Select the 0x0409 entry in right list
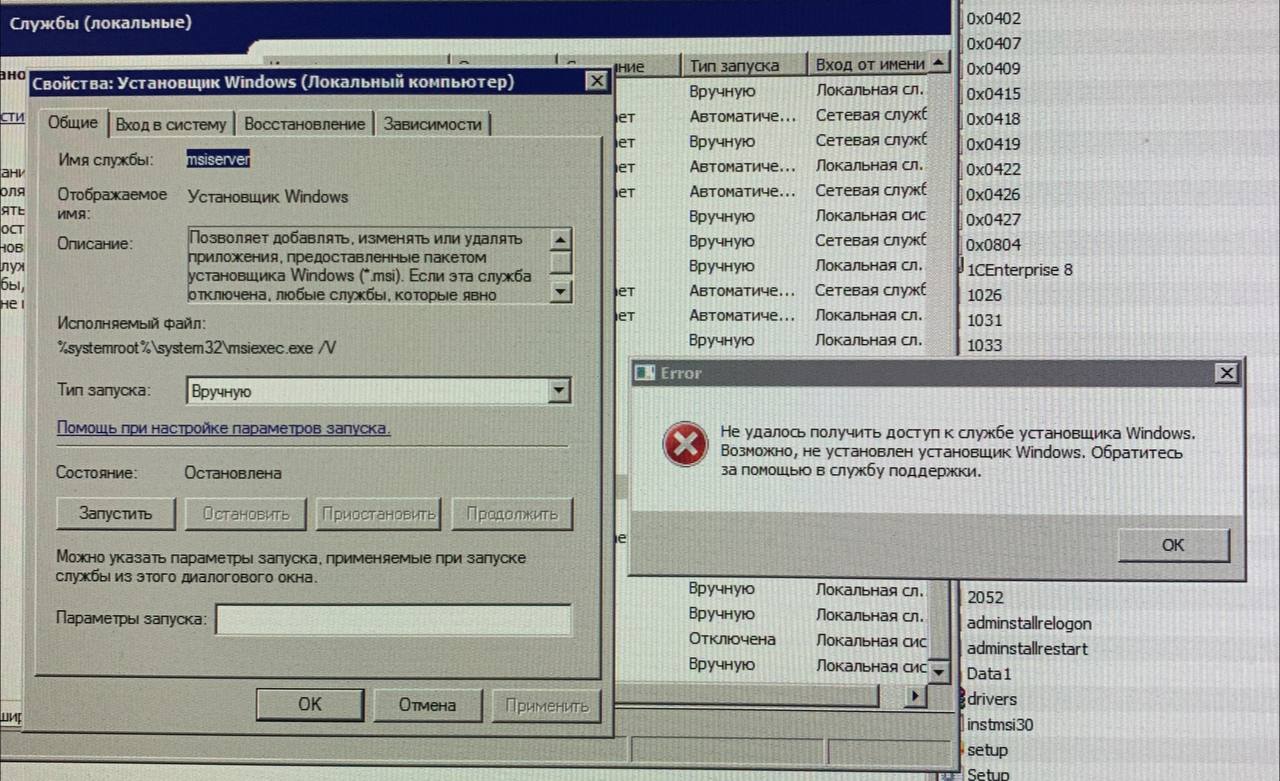Image resolution: width=1280 pixels, height=781 pixels. (993, 69)
